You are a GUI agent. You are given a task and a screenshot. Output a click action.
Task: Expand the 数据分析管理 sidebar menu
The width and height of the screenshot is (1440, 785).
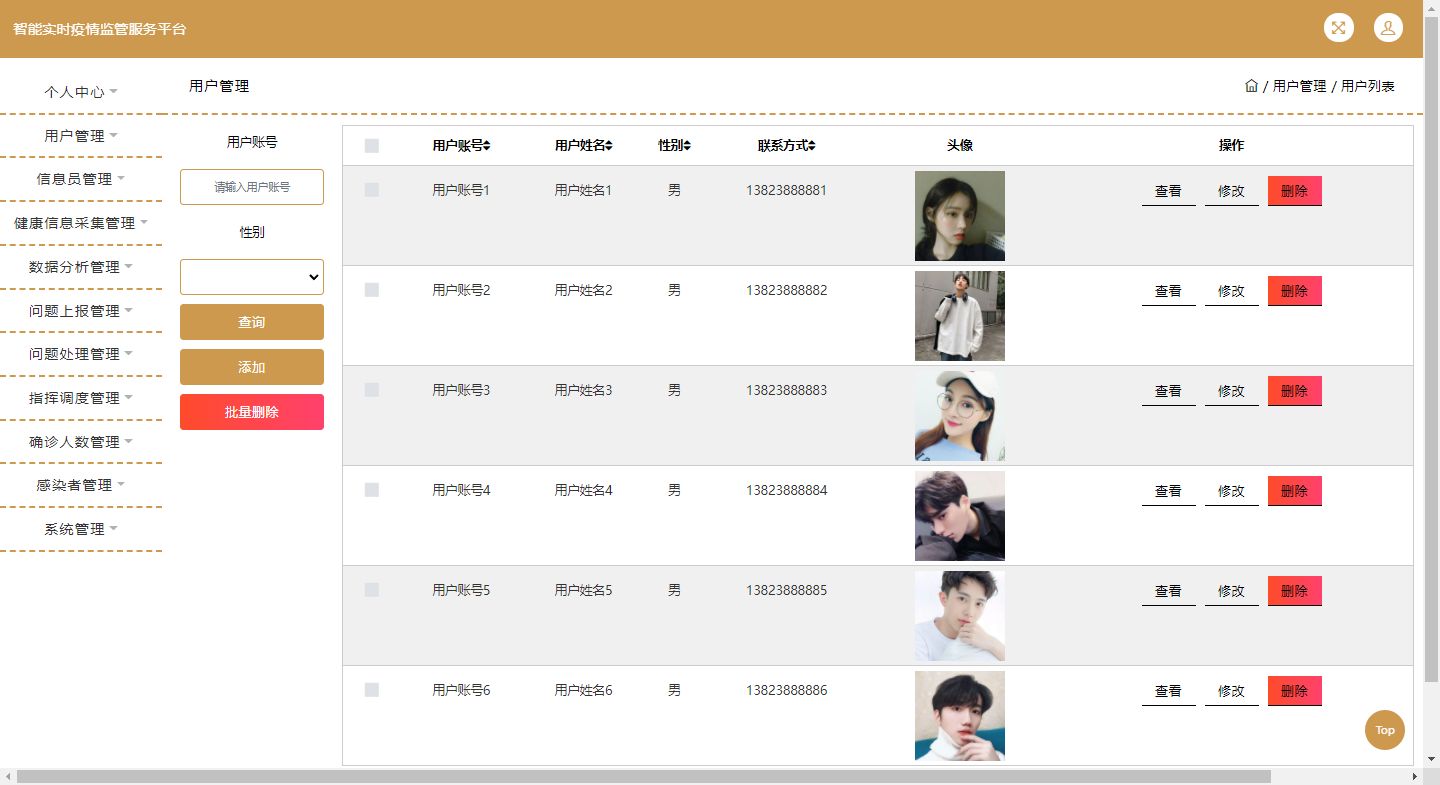tap(81, 267)
